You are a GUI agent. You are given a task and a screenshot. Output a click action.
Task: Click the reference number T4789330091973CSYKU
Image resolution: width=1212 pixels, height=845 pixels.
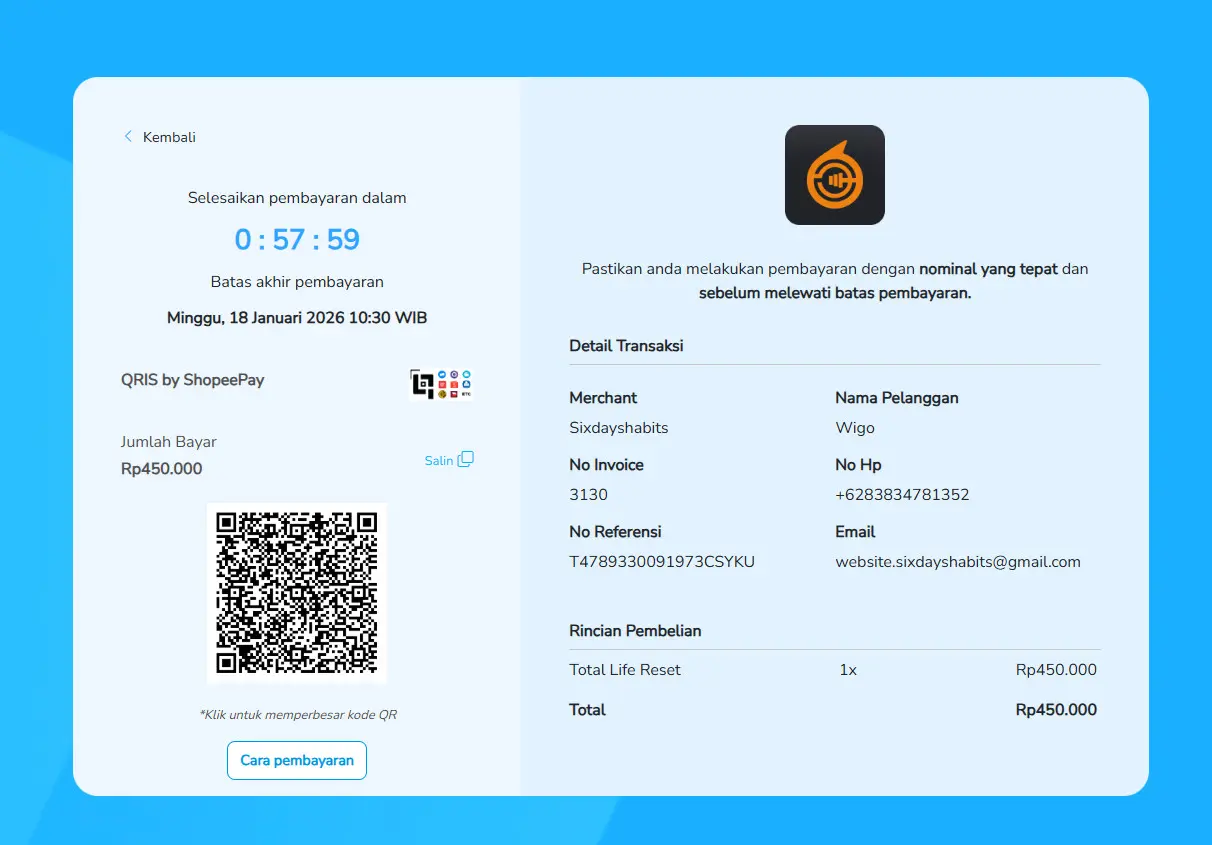tap(662, 562)
